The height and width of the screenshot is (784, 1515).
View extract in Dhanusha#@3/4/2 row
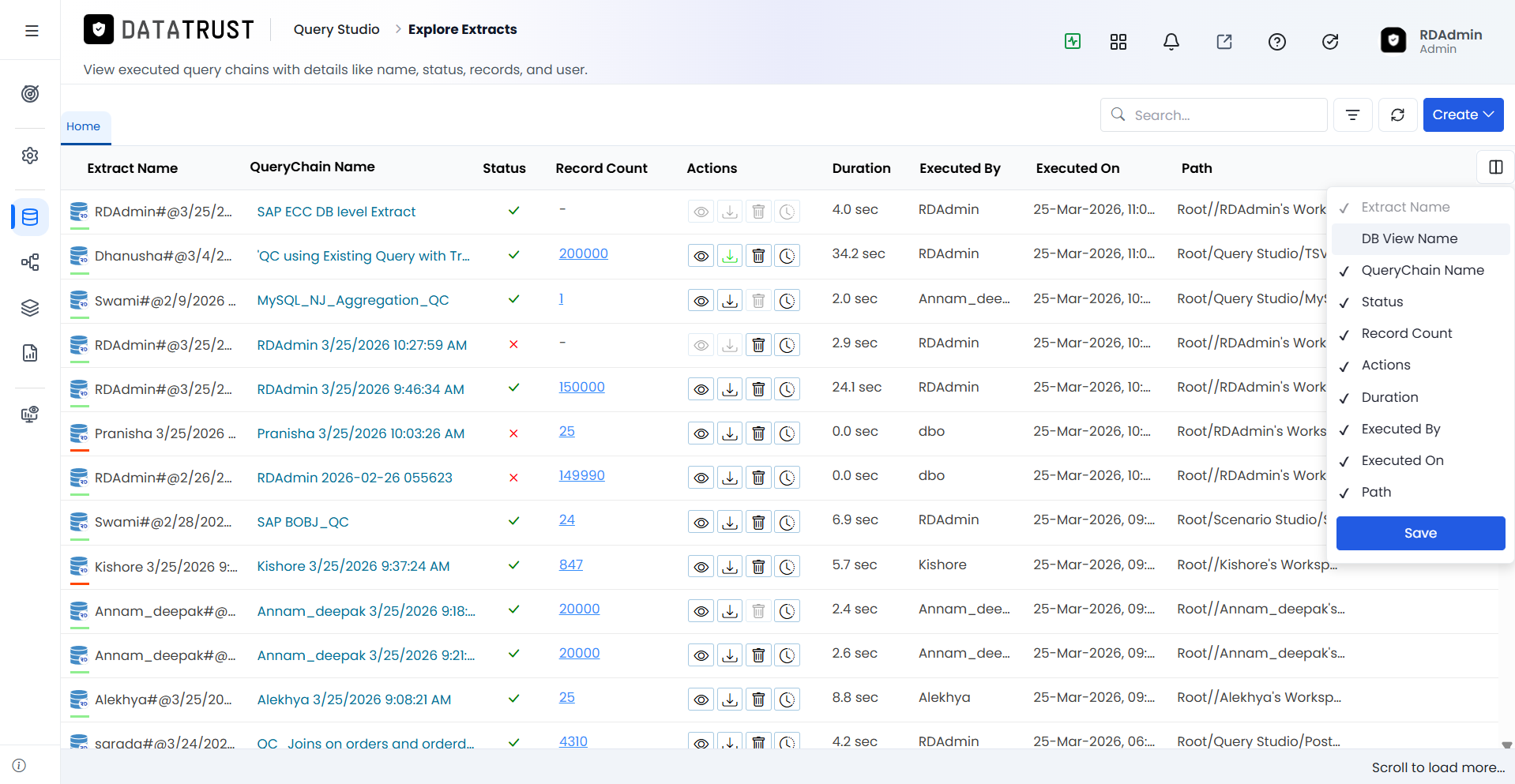(701, 256)
